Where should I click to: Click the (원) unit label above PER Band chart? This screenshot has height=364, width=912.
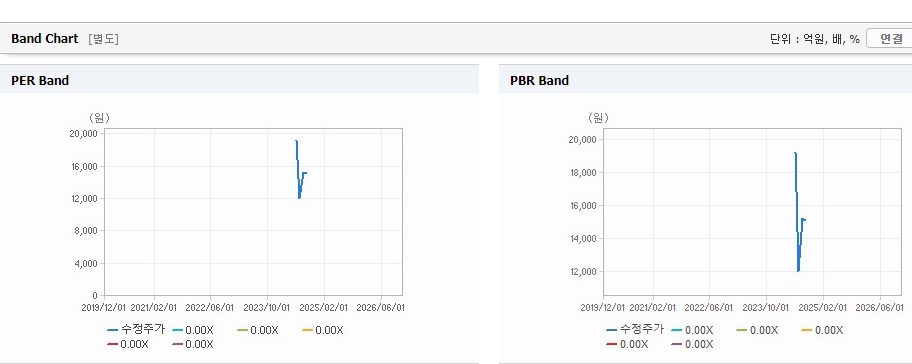[99, 118]
